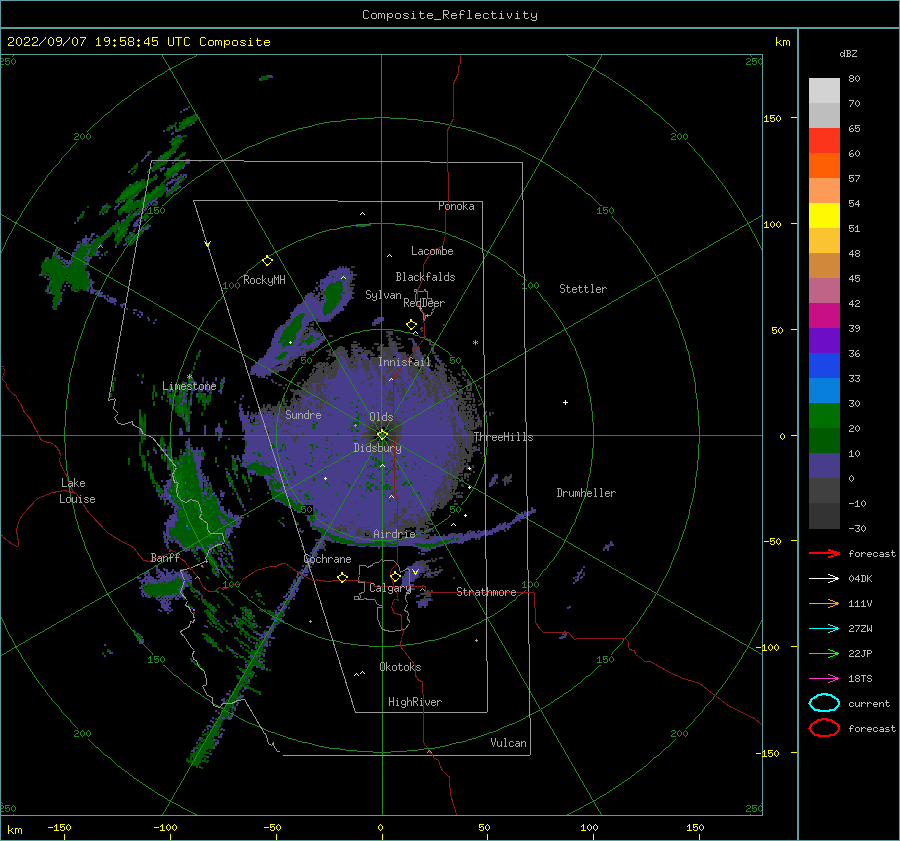This screenshot has width=900, height=841.
Task: Click the HighRiver label
Action: point(415,702)
